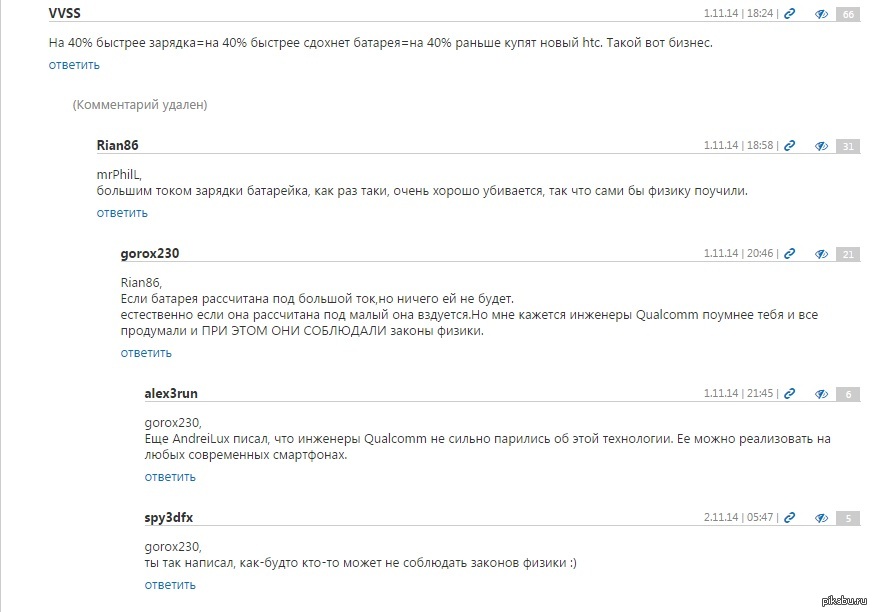The width and height of the screenshot is (872, 612).
Task: Collapse alex3run comment with eye icon
Action: click(821, 394)
